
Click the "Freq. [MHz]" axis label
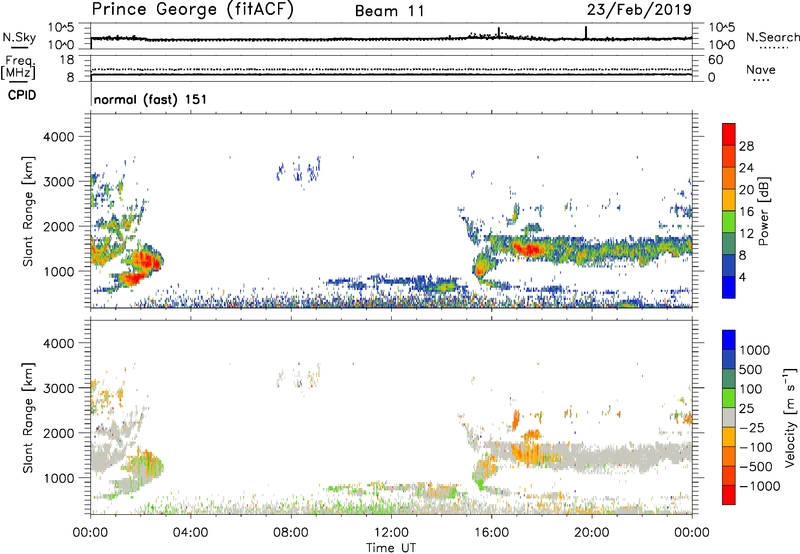(18, 68)
